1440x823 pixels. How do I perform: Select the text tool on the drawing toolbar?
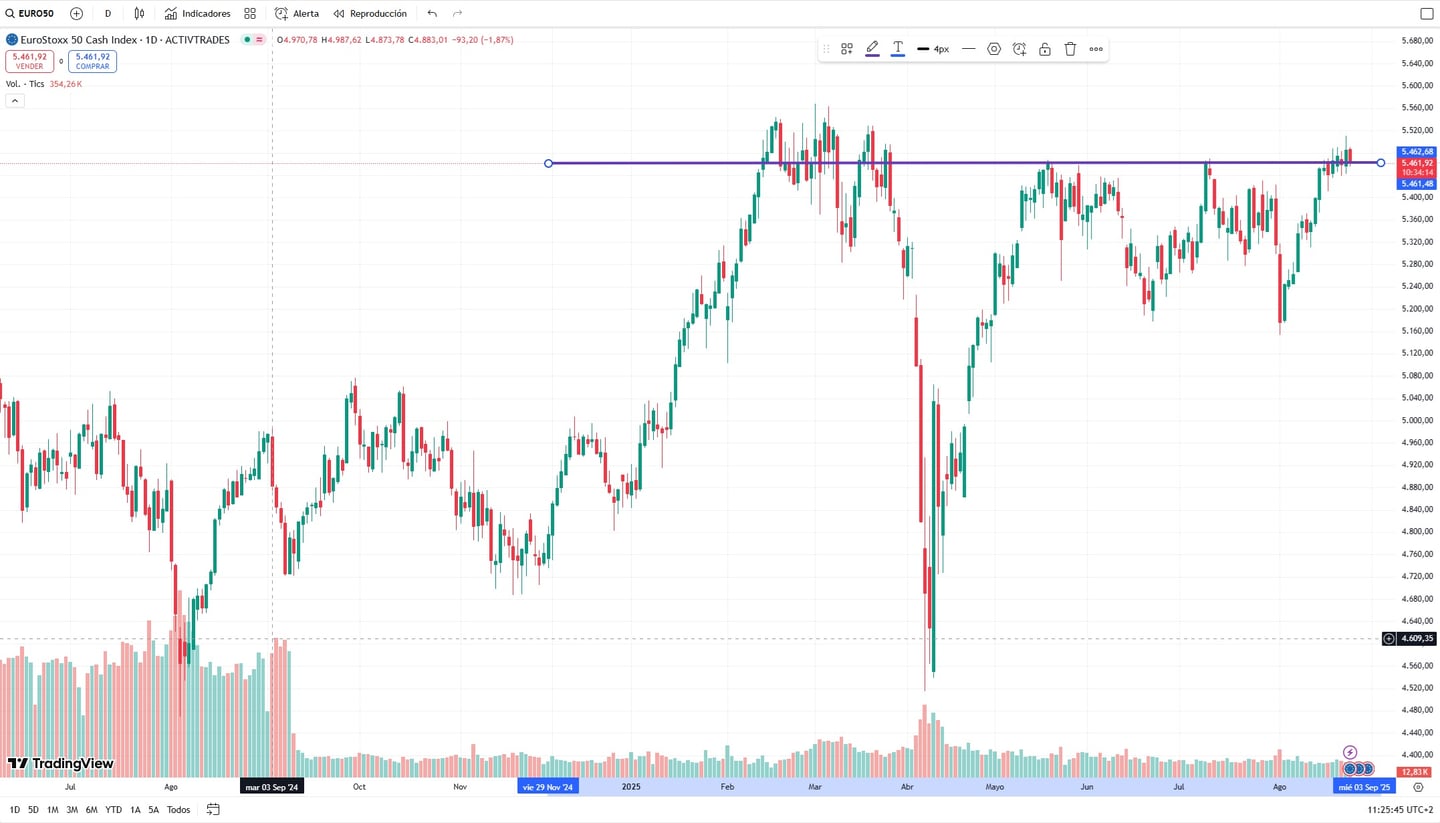click(897, 47)
